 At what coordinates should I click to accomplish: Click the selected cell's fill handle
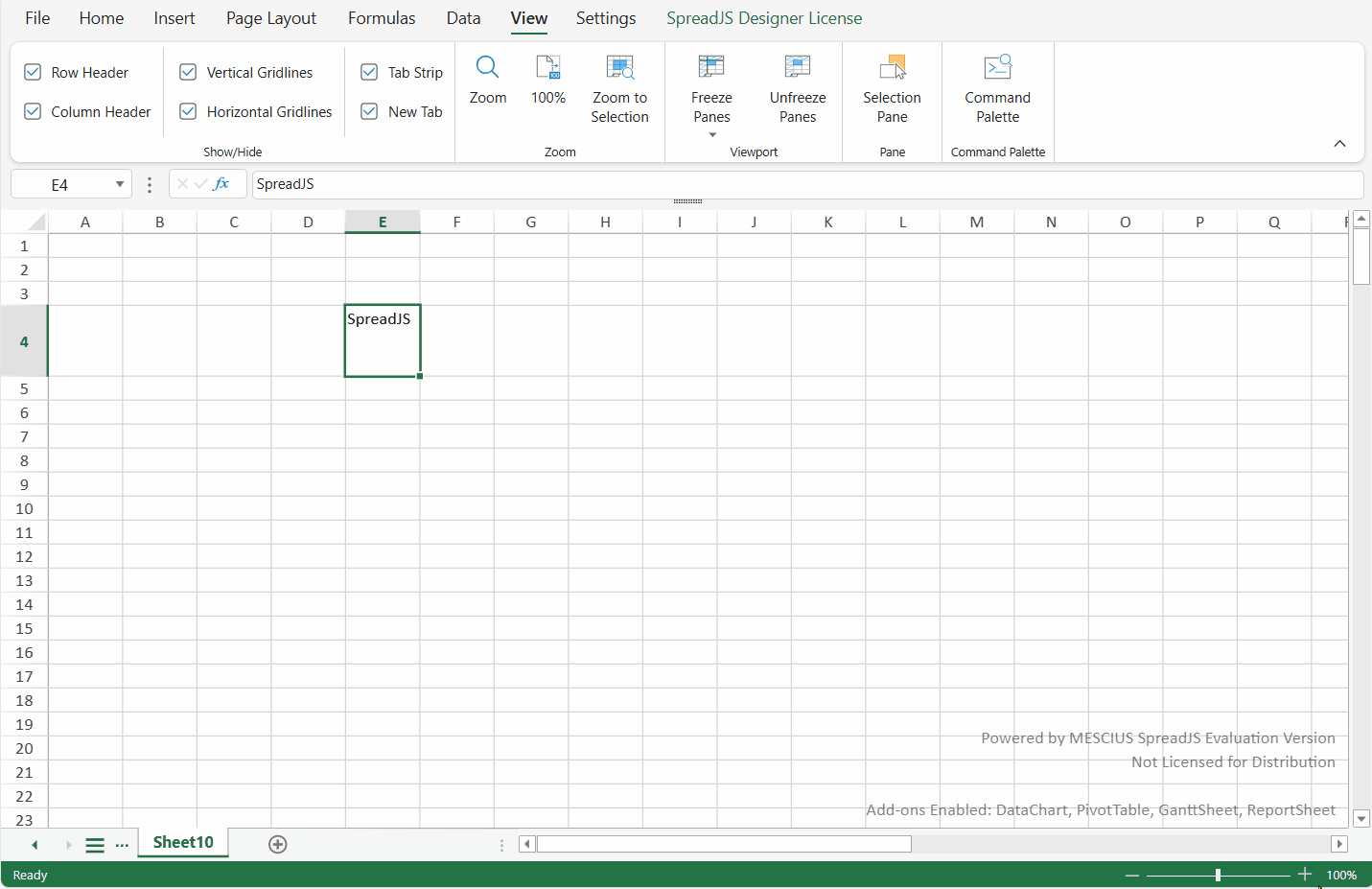[420, 376]
